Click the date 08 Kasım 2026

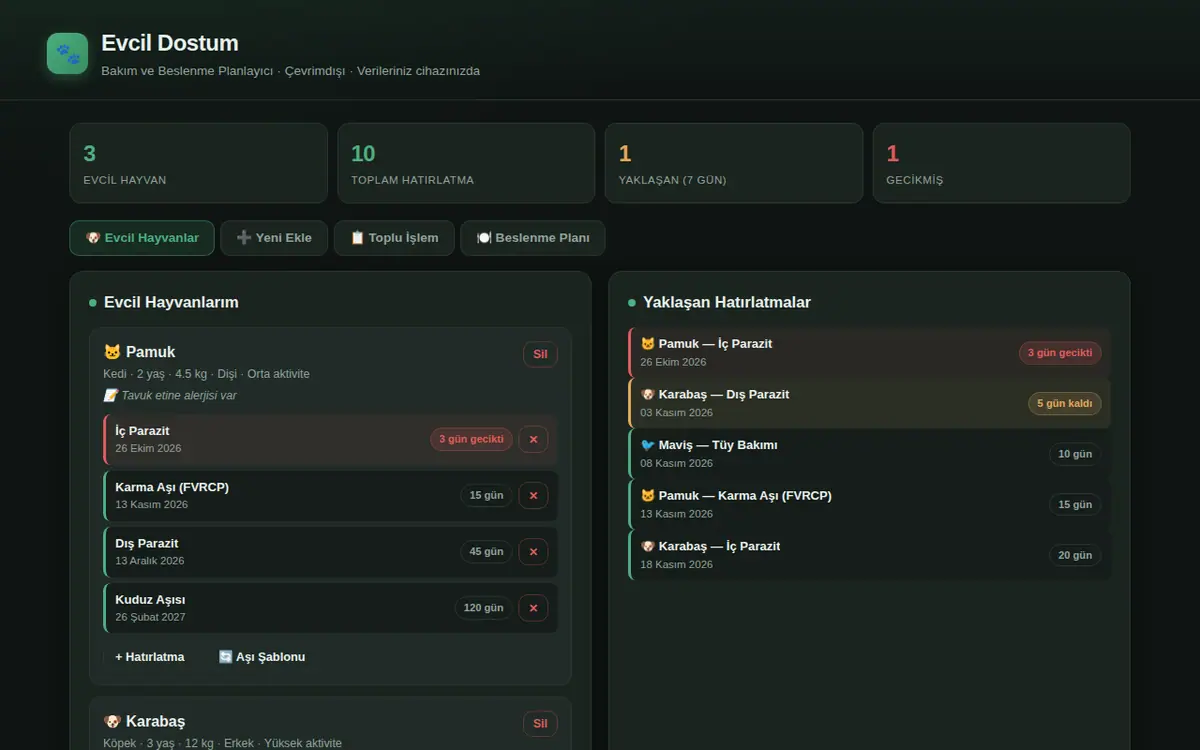[x=677, y=463]
